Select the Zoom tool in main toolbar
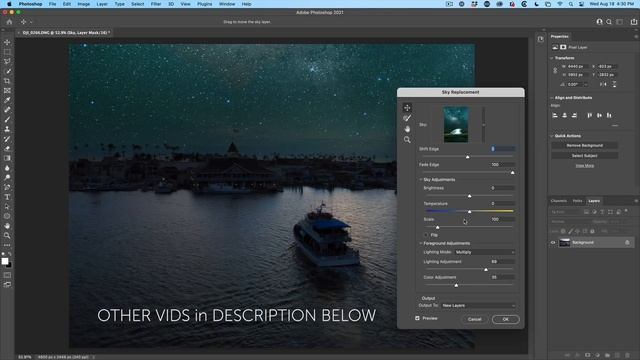Viewport: 640px width, 360px height. (7, 236)
